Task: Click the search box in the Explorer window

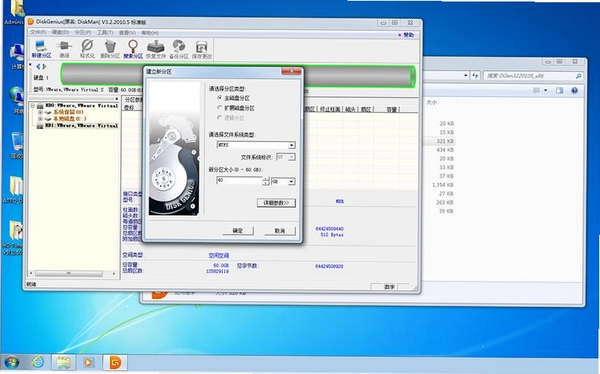Action: pos(533,76)
